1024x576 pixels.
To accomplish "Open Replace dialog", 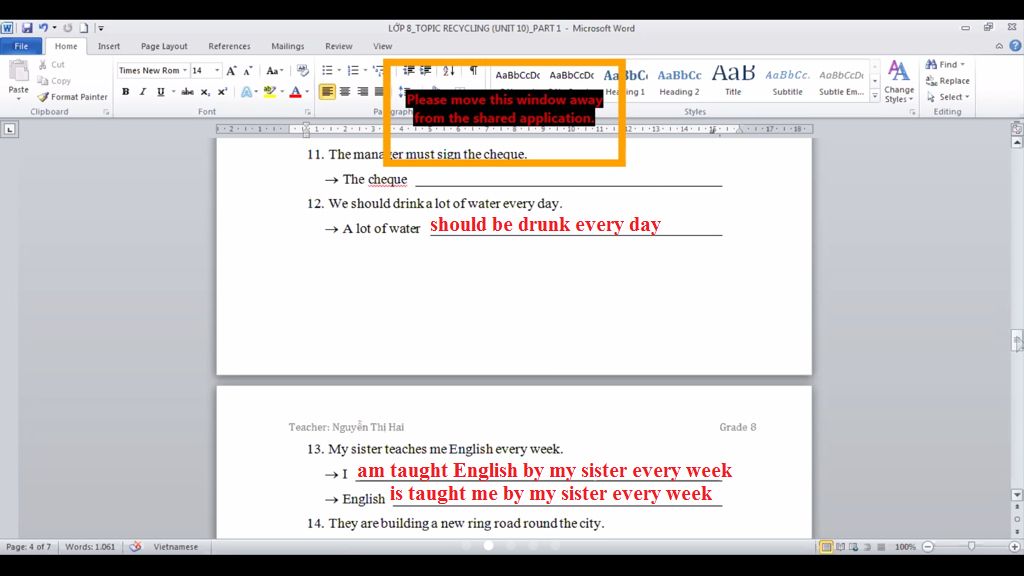I will (948, 81).
